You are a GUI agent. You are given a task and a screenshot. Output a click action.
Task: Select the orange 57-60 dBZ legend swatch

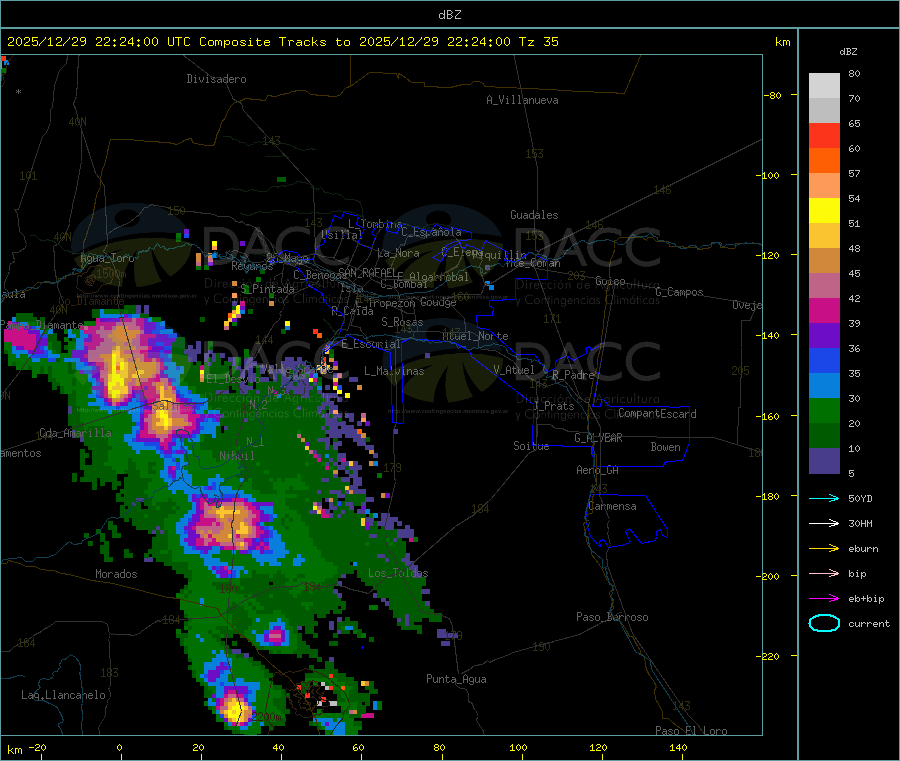click(824, 161)
